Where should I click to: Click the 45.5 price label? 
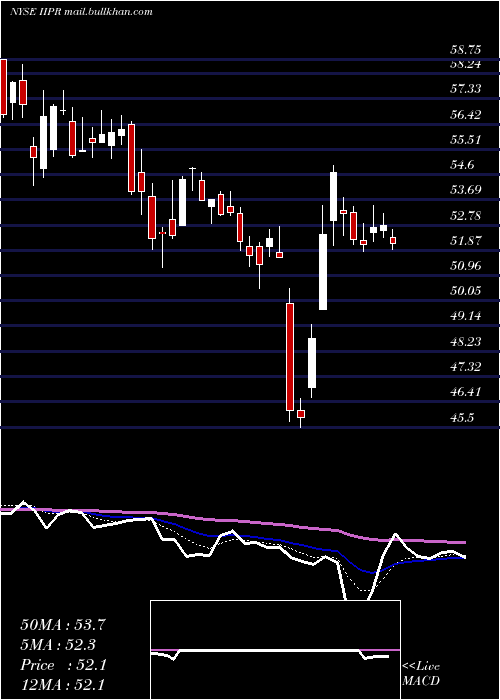462,418
